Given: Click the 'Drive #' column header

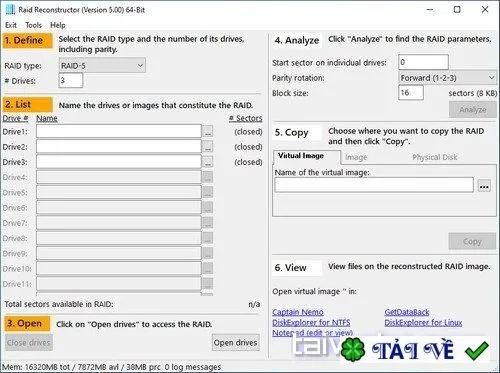Looking at the screenshot, I should (15, 118).
